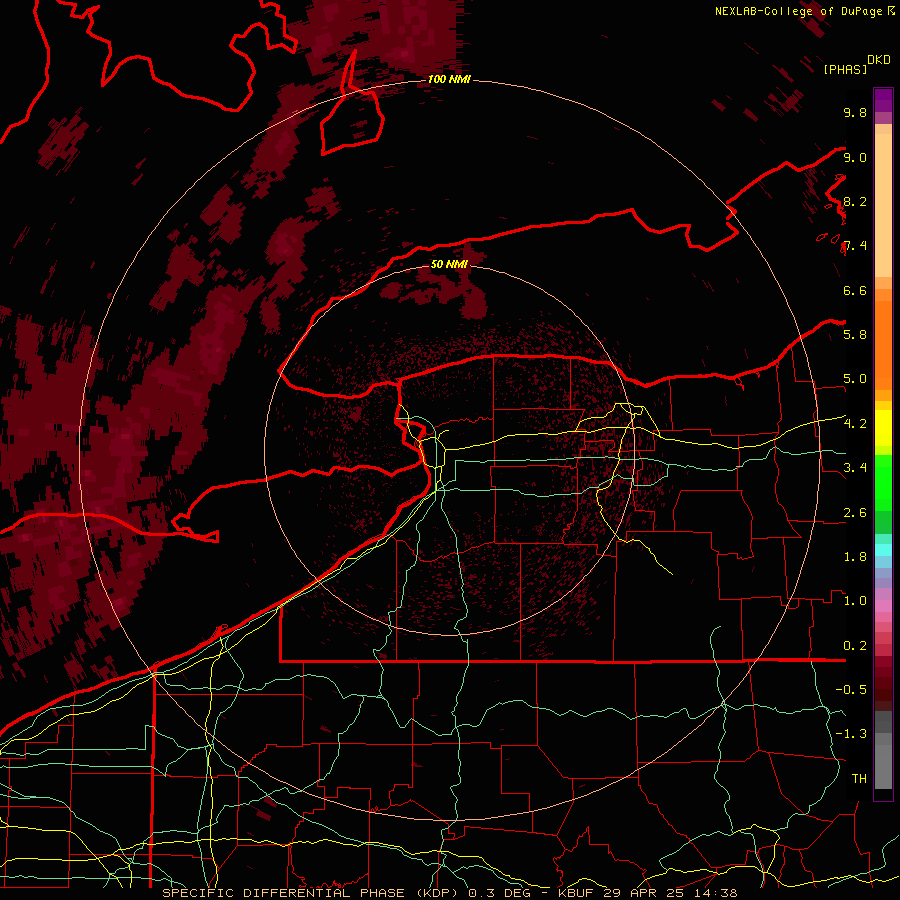This screenshot has height=900, width=900.
Task: Pick the purple band at the top of the color bar
Action: point(883,100)
